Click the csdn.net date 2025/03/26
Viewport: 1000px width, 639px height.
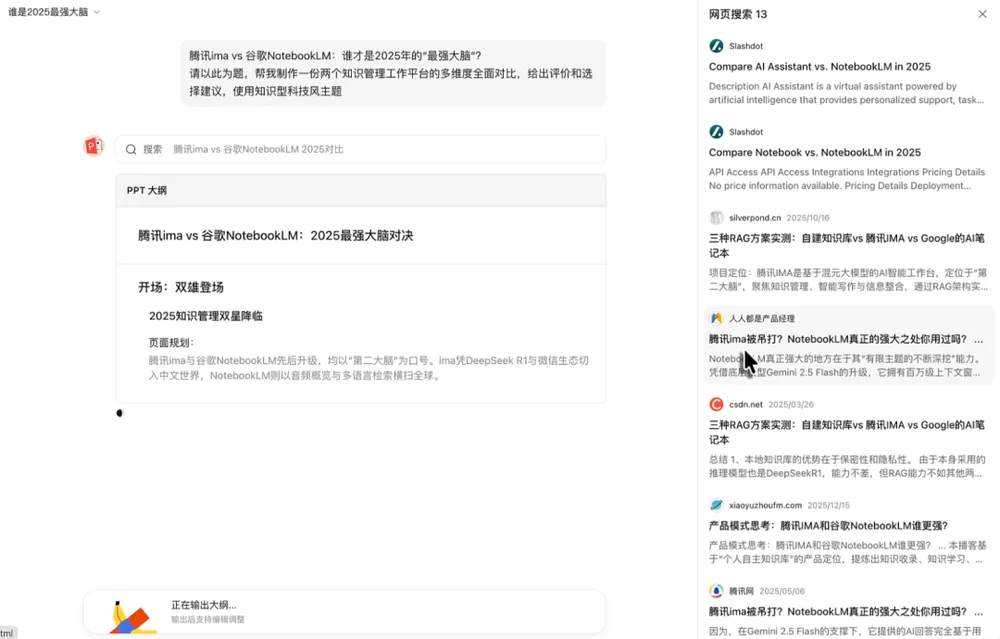coord(790,404)
